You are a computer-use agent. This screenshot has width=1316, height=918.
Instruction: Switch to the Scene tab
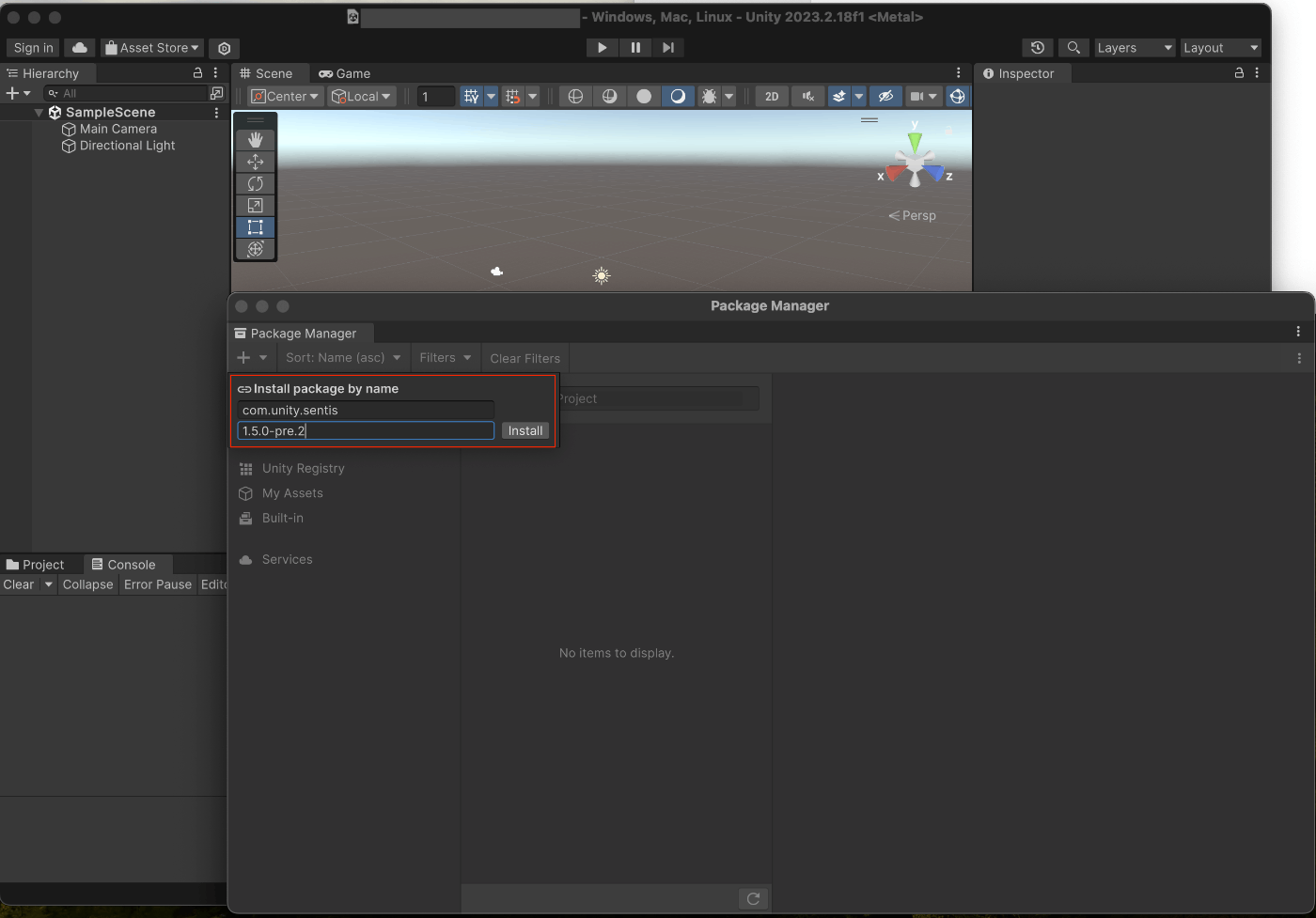pos(267,73)
